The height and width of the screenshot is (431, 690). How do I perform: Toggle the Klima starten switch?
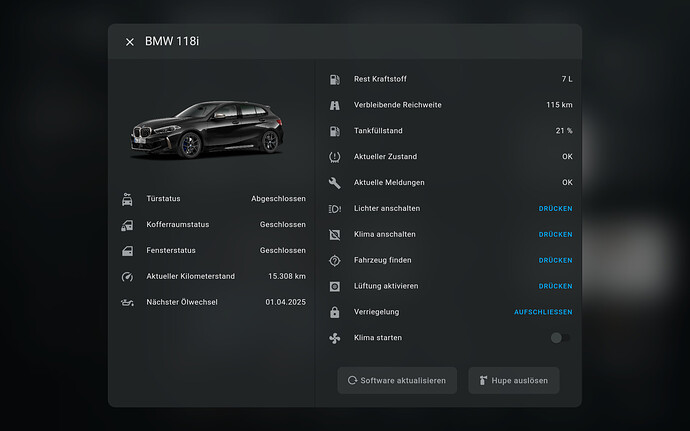(560, 338)
